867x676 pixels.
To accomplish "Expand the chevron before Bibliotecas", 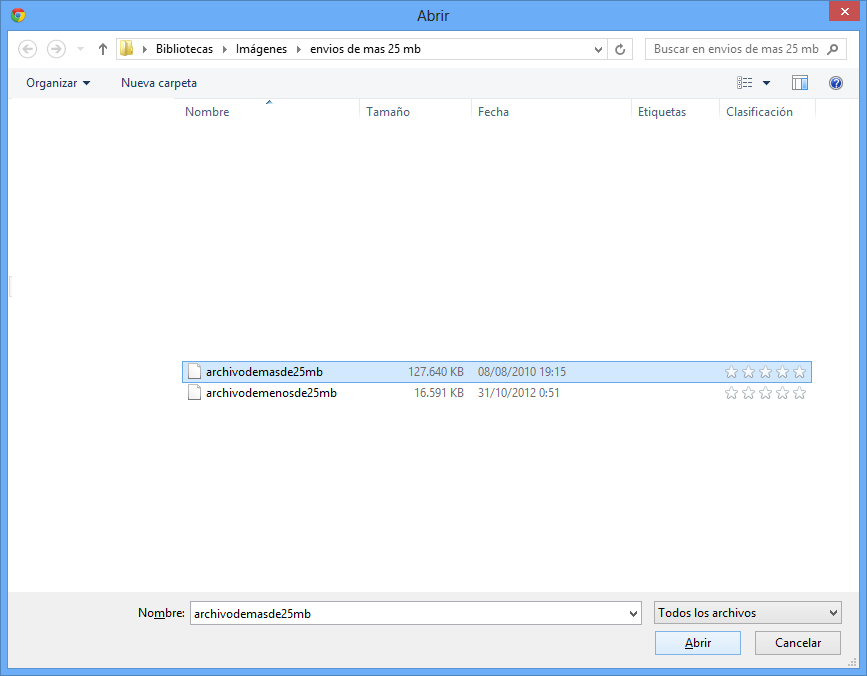I will pyautogui.click(x=145, y=49).
